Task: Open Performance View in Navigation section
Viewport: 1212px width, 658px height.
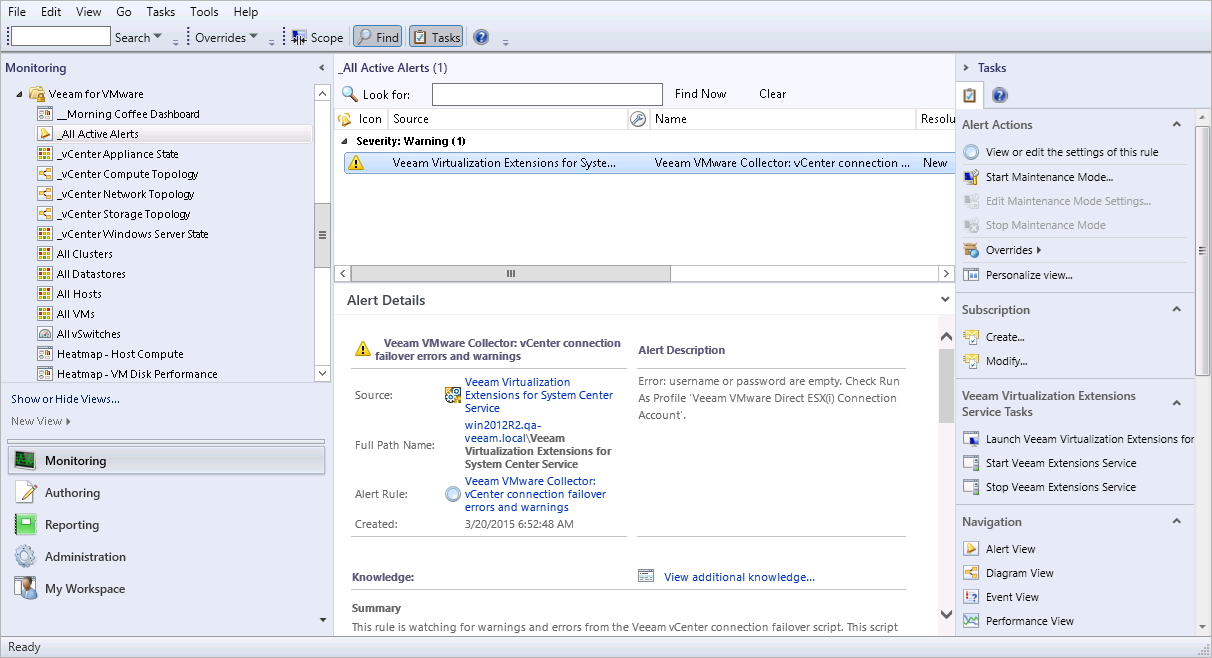Action: tap(1030, 621)
